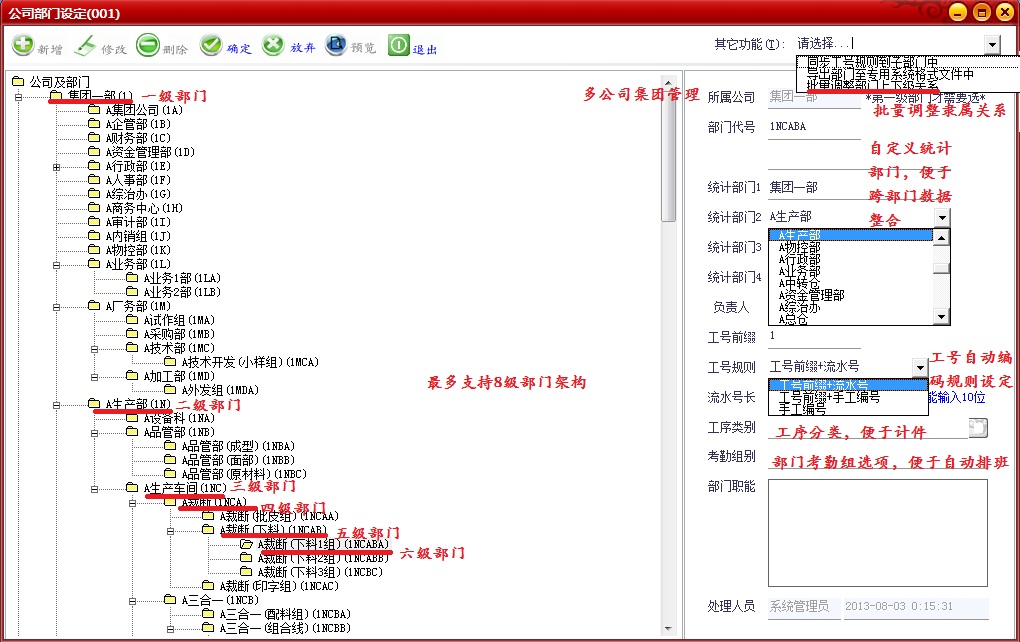Click the open folder icon of A裁断(下料1组)
The image size is (1020, 642).
click(x=246, y=544)
